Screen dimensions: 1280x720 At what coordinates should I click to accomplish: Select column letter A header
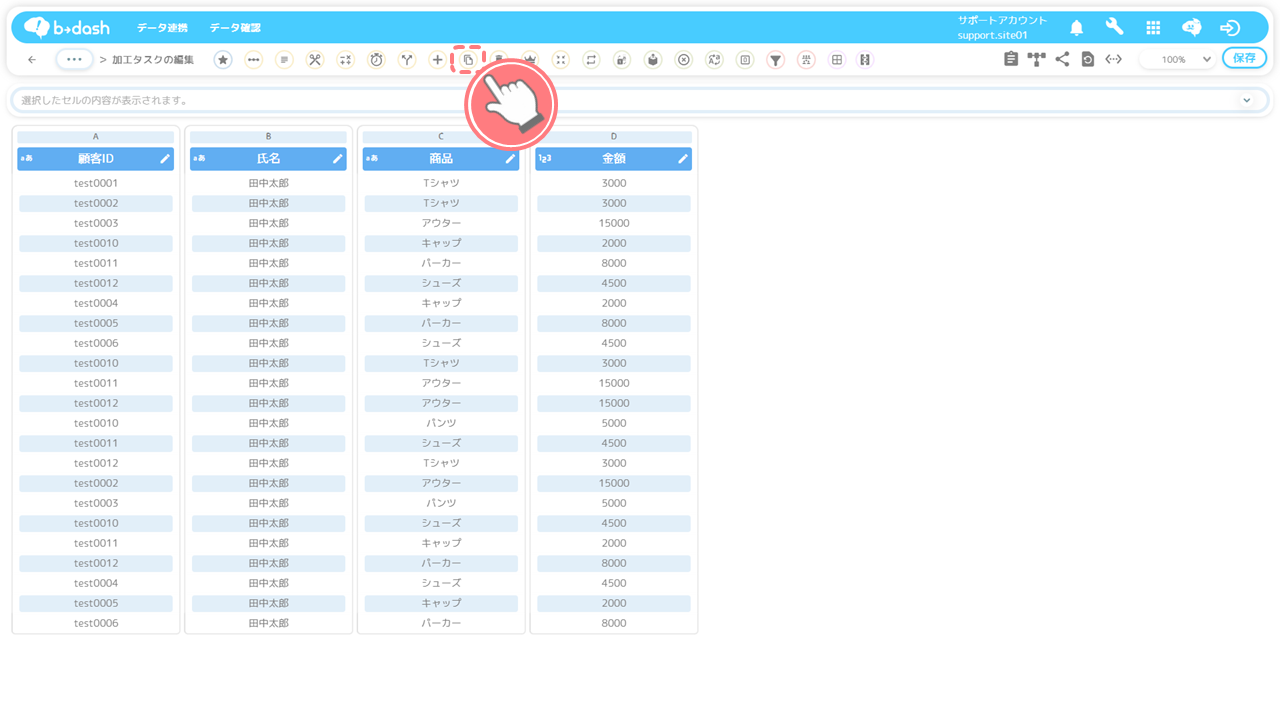point(96,137)
